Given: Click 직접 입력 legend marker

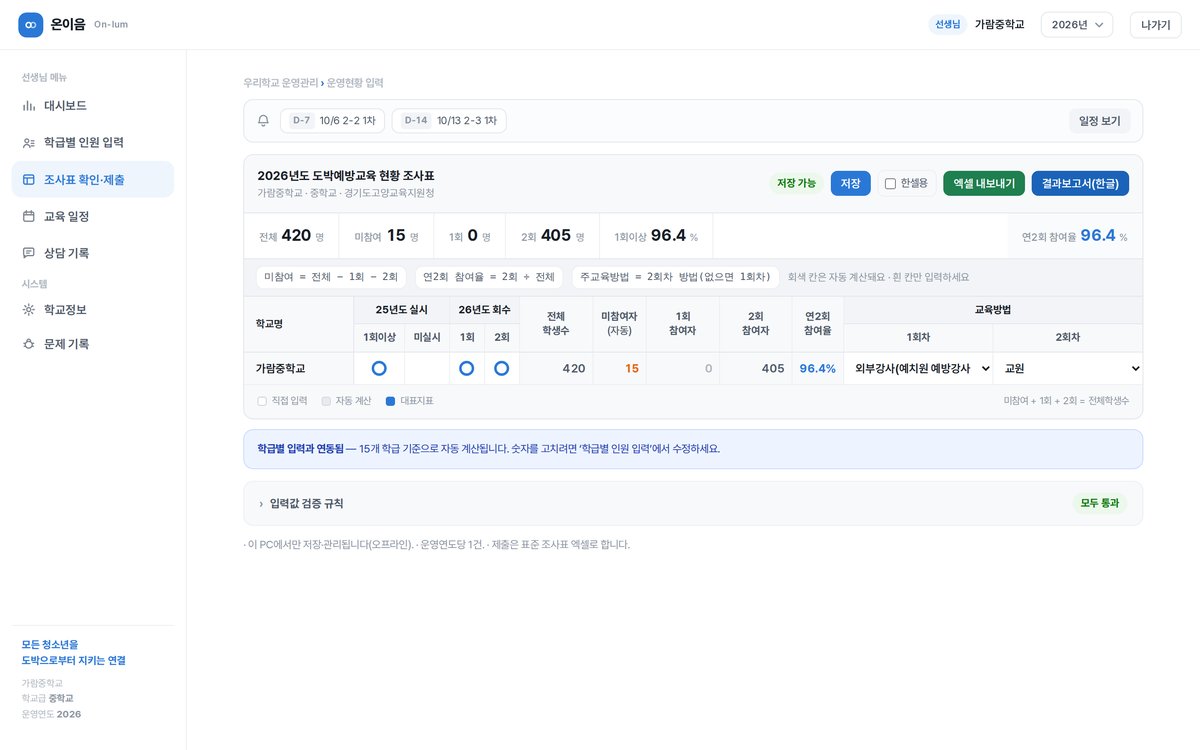Looking at the screenshot, I should tap(262, 401).
